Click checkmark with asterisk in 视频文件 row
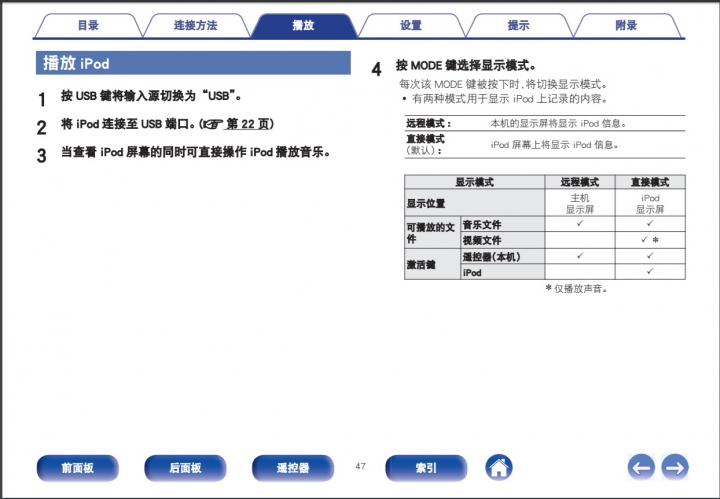The width and height of the screenshot is (720, 499). click(x=650, y=240)
